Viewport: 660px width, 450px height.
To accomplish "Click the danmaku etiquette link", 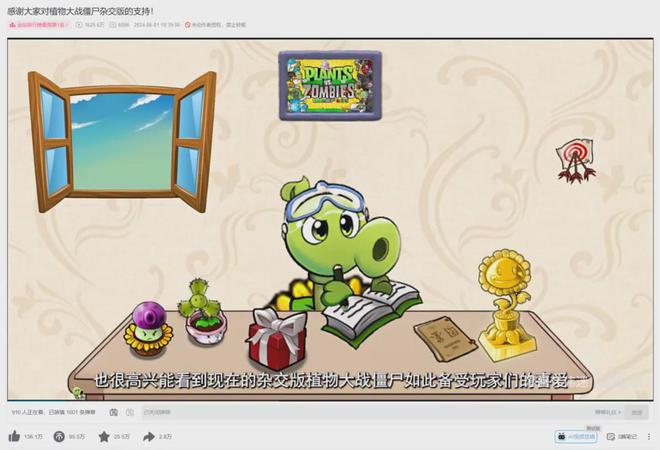I will click(x=607, y=412).
